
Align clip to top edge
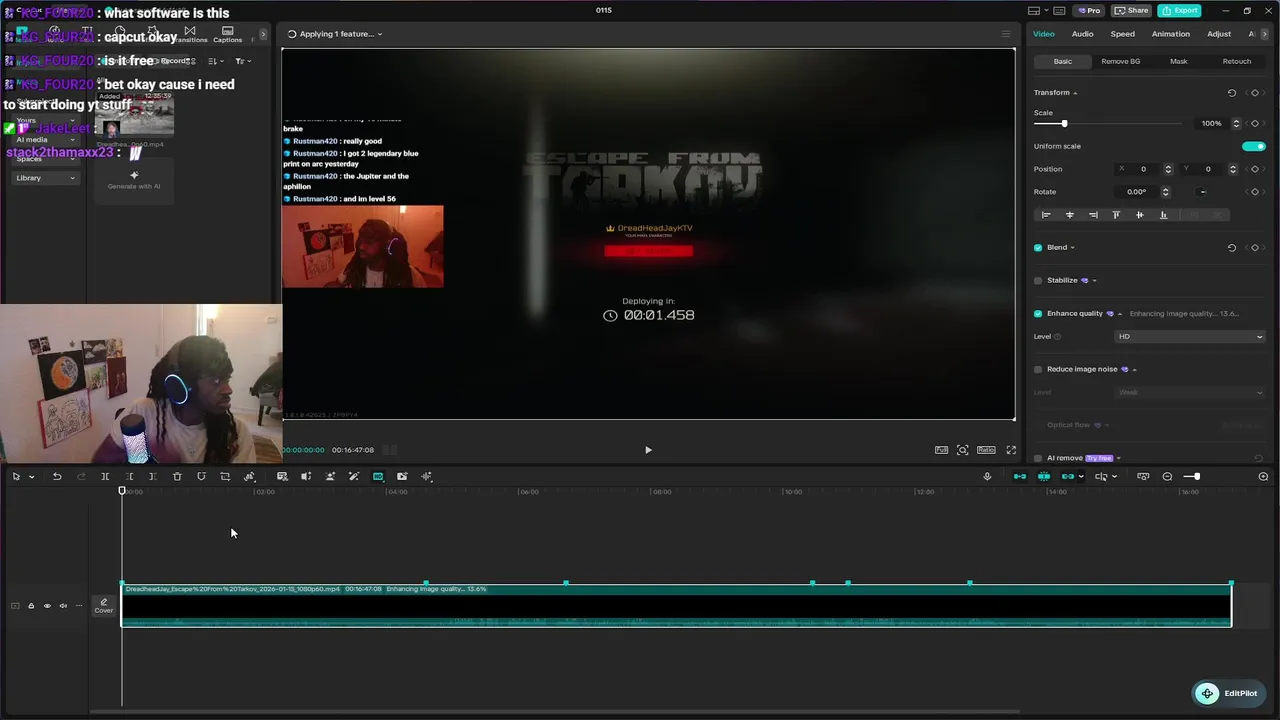tap(1116, 215)
